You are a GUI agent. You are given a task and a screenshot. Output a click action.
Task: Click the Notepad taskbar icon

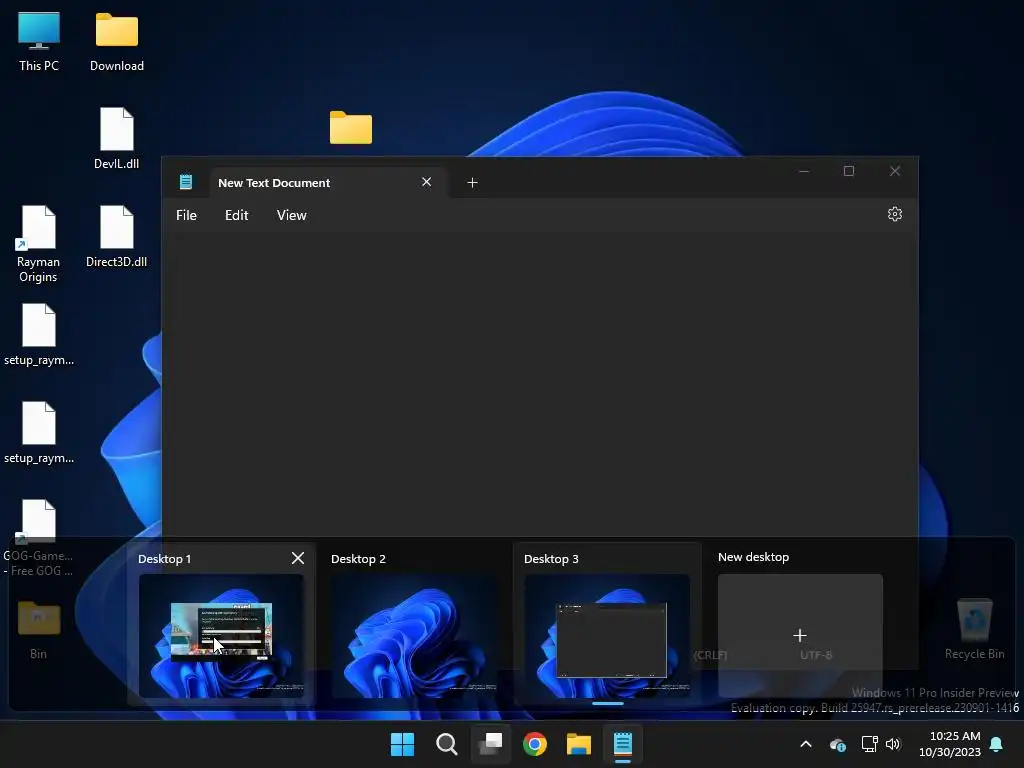pos(623,744)
